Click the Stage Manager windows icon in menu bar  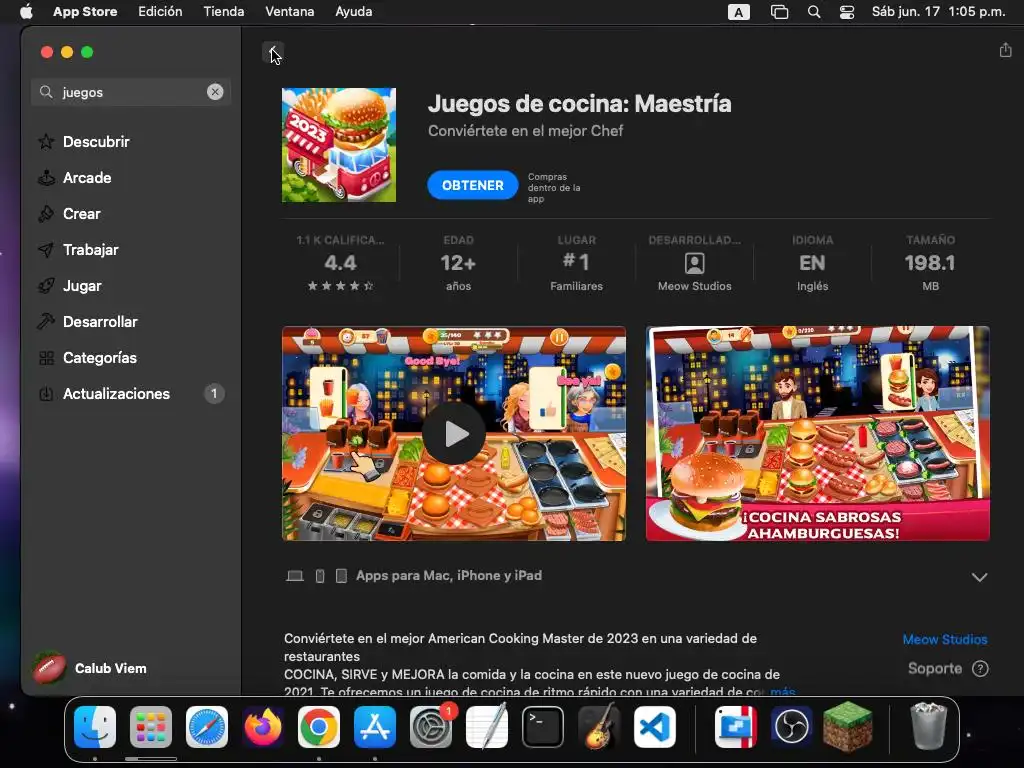coord(779,12)
